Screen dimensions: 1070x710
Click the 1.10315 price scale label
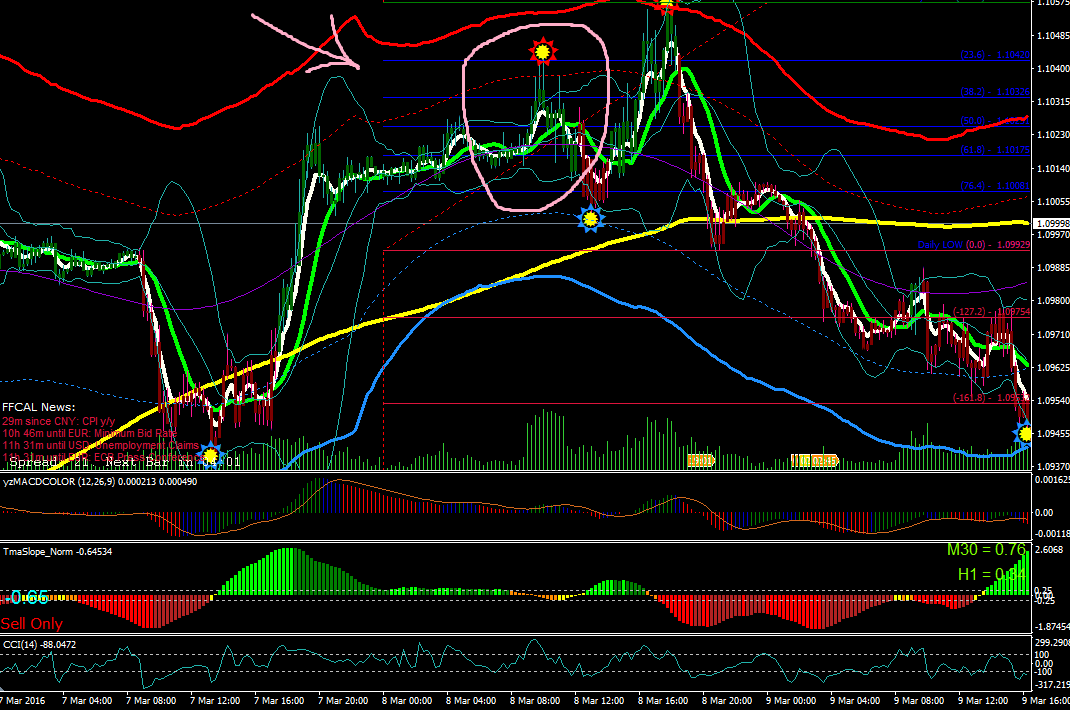(x=1053, y=102)
